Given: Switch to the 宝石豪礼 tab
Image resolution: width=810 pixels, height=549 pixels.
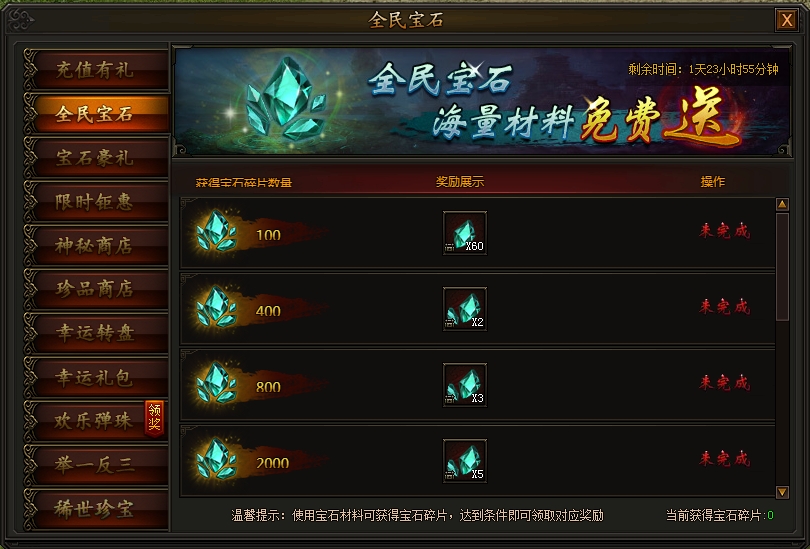Looking at the screenshot, I should 96,158.
